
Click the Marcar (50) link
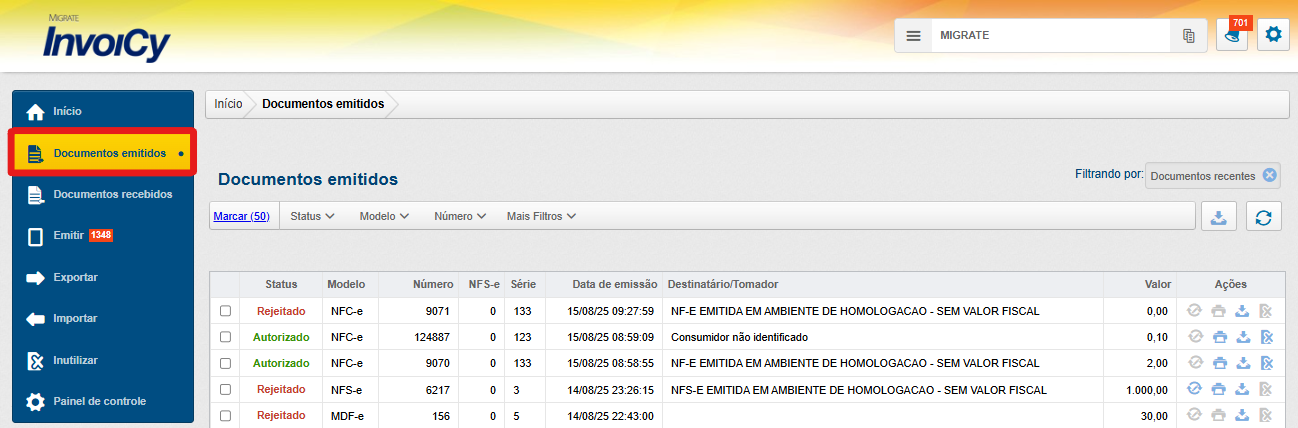(241, 216)
